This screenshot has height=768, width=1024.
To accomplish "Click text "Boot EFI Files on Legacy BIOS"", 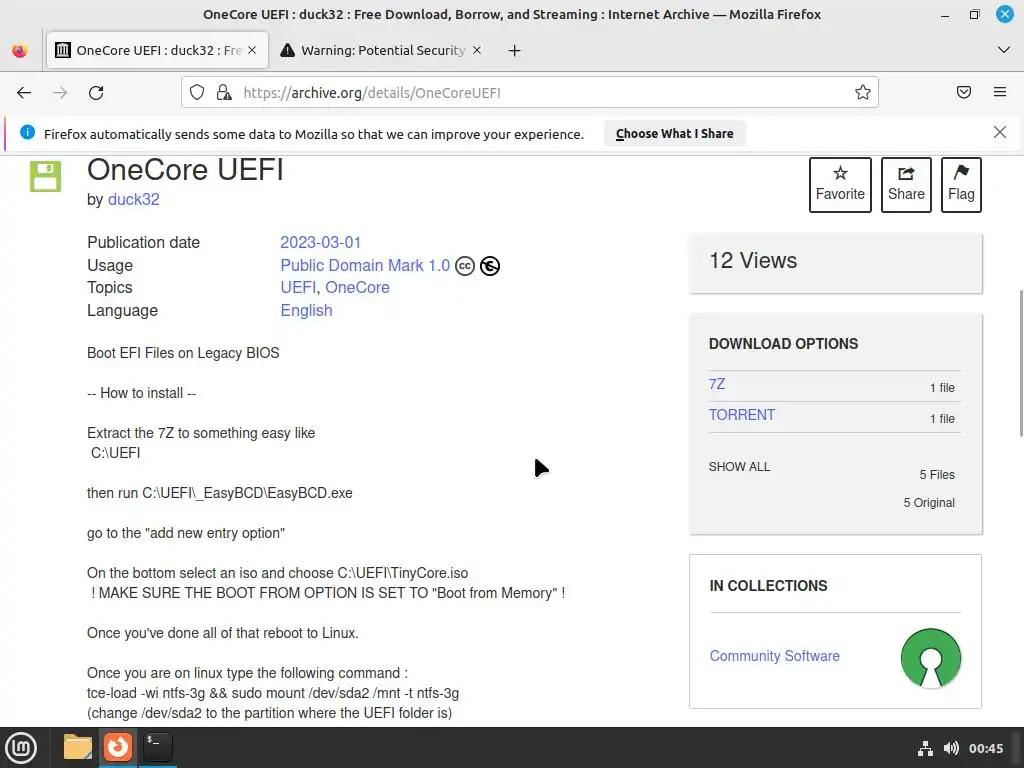I will (183, 353).
